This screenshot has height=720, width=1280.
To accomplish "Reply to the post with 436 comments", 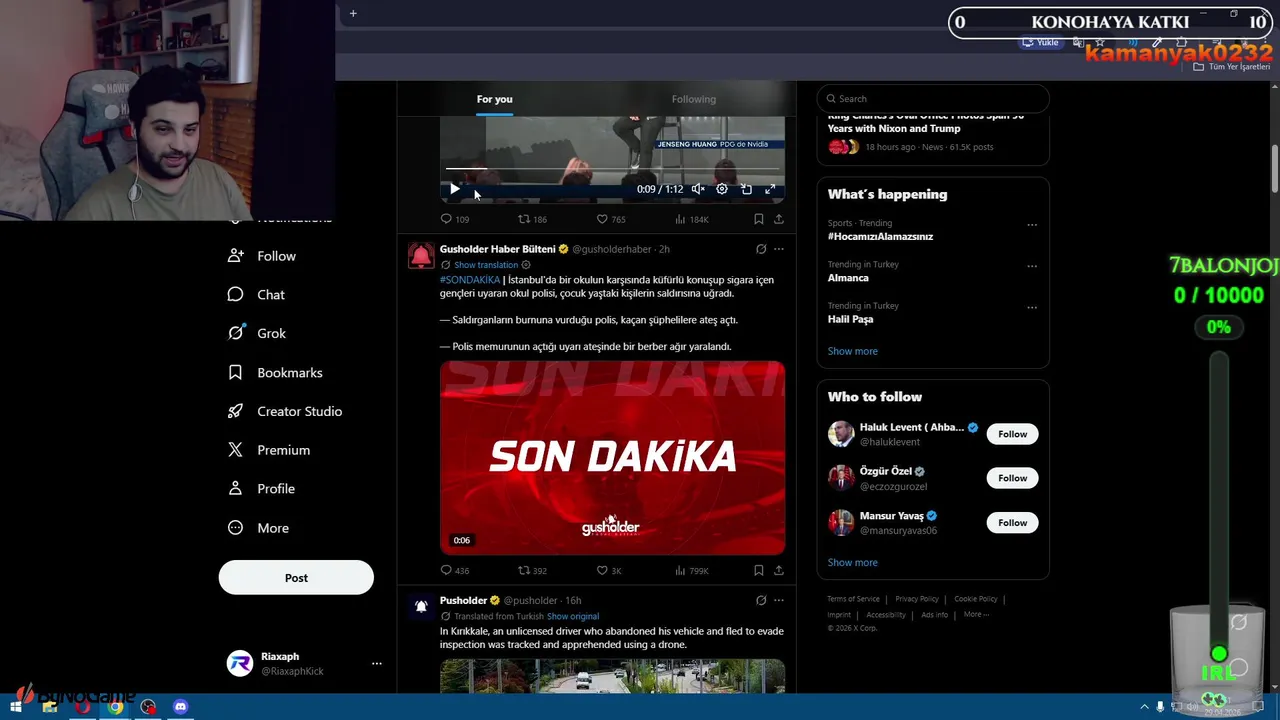I will (454, 571).
